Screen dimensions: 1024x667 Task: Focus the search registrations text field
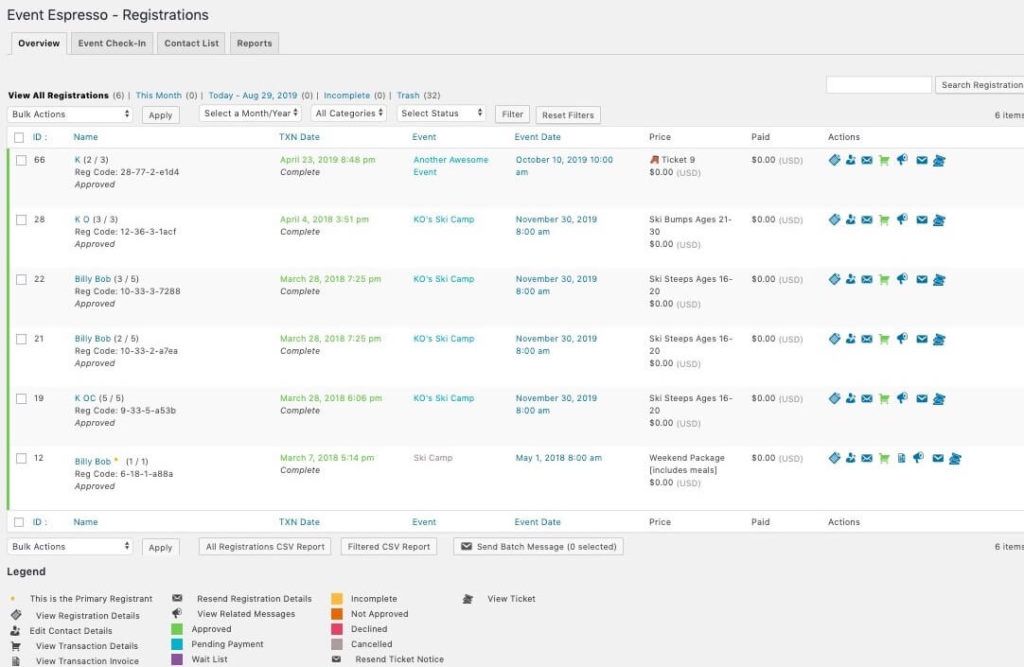pos(878,85)
